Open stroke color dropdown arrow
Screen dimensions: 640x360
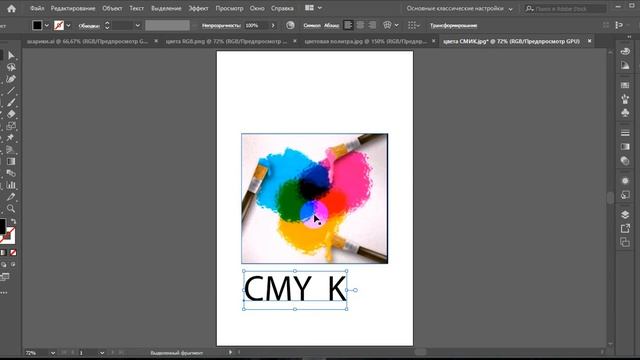click(x=68, y=25)
